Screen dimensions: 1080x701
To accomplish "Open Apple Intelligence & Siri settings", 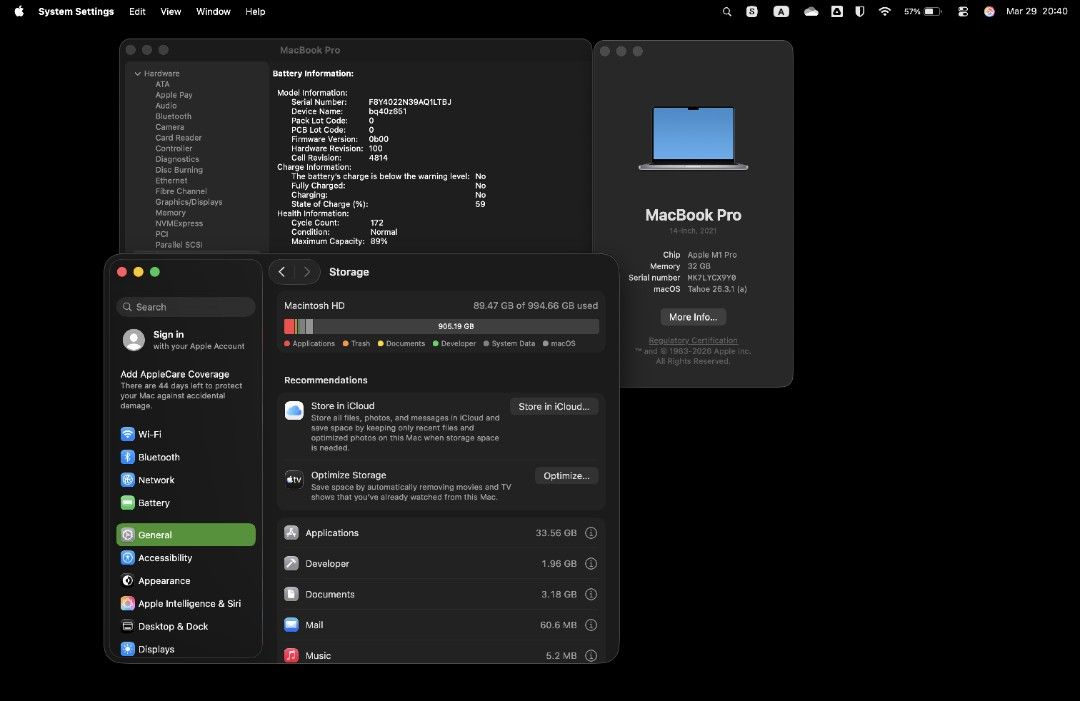I will 186,603.
